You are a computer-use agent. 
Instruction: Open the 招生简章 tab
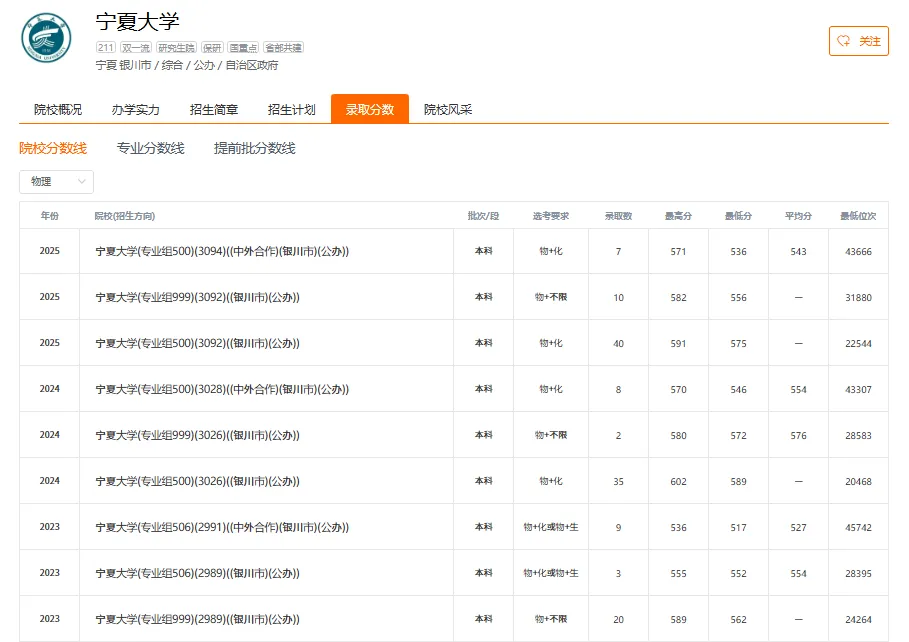point(214,109)
